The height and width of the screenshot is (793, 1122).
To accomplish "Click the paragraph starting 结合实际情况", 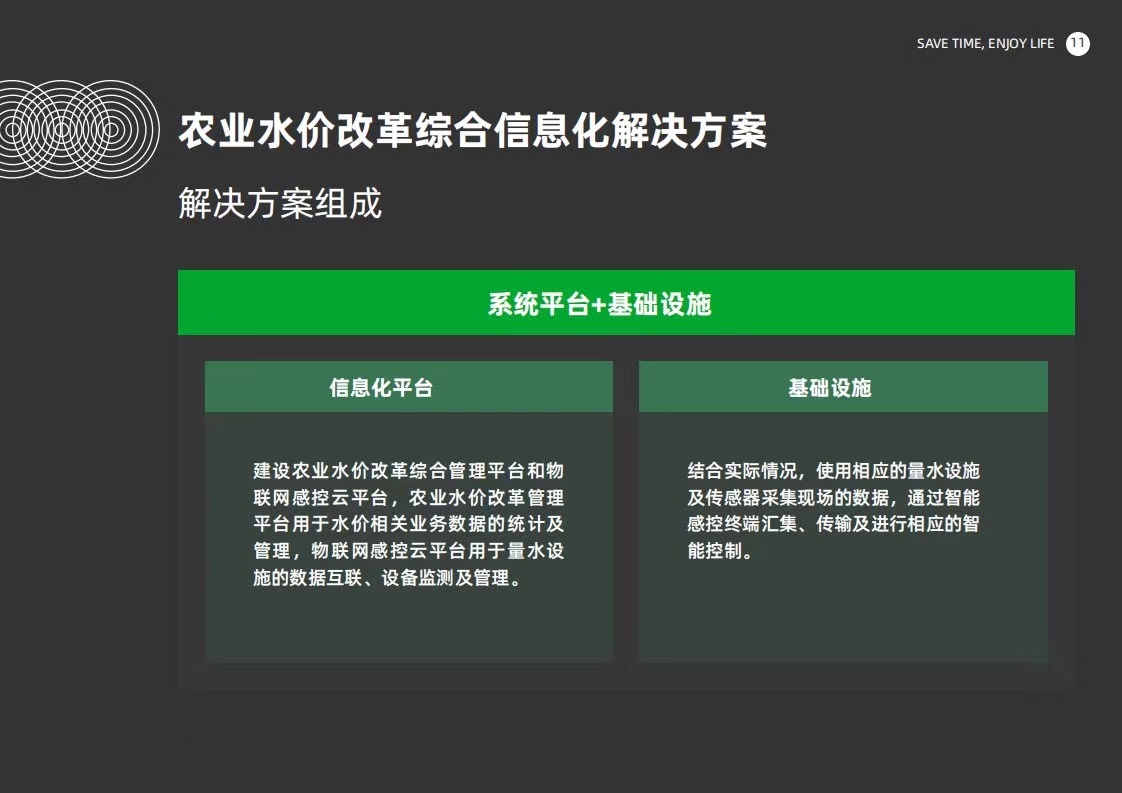I will coord(833,510).
